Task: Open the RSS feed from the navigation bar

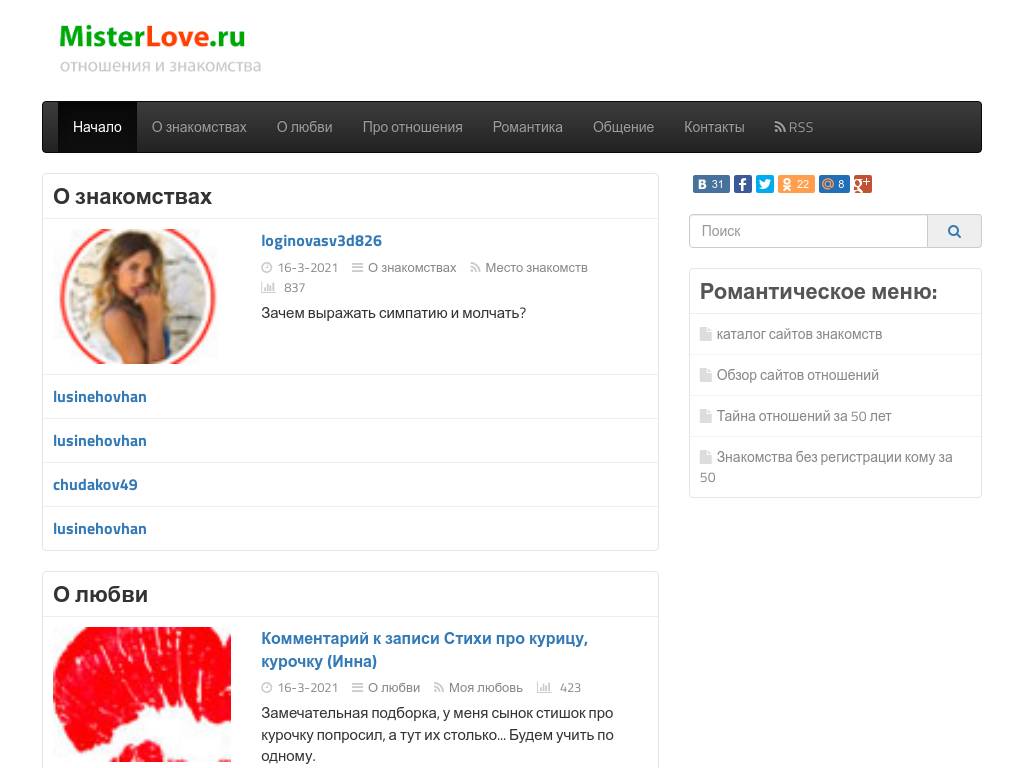Action: [793, 127]
